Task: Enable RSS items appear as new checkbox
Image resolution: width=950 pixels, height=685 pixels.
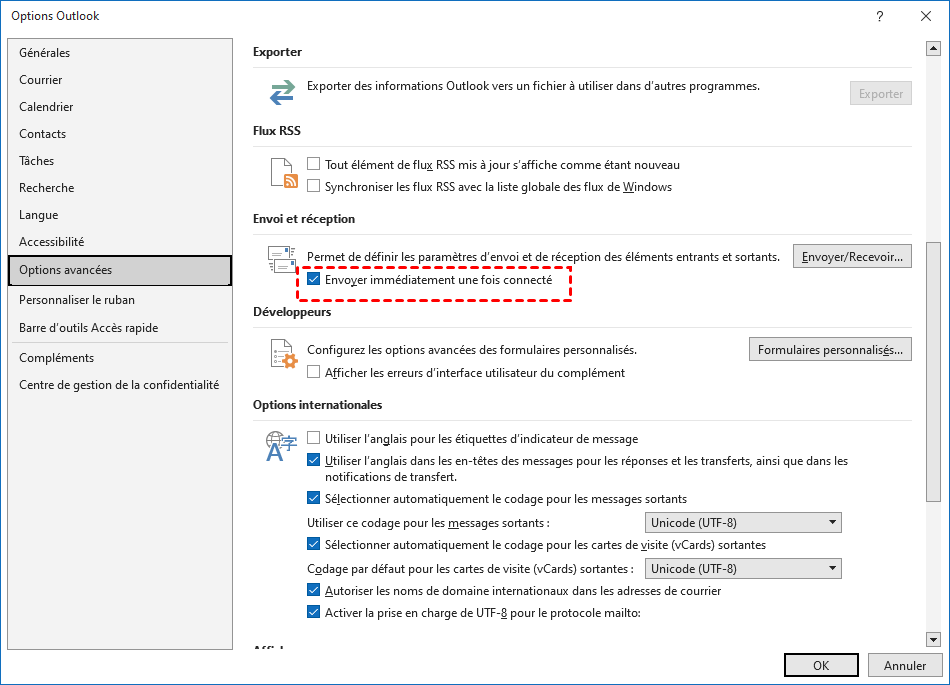Action: point(313,164)
